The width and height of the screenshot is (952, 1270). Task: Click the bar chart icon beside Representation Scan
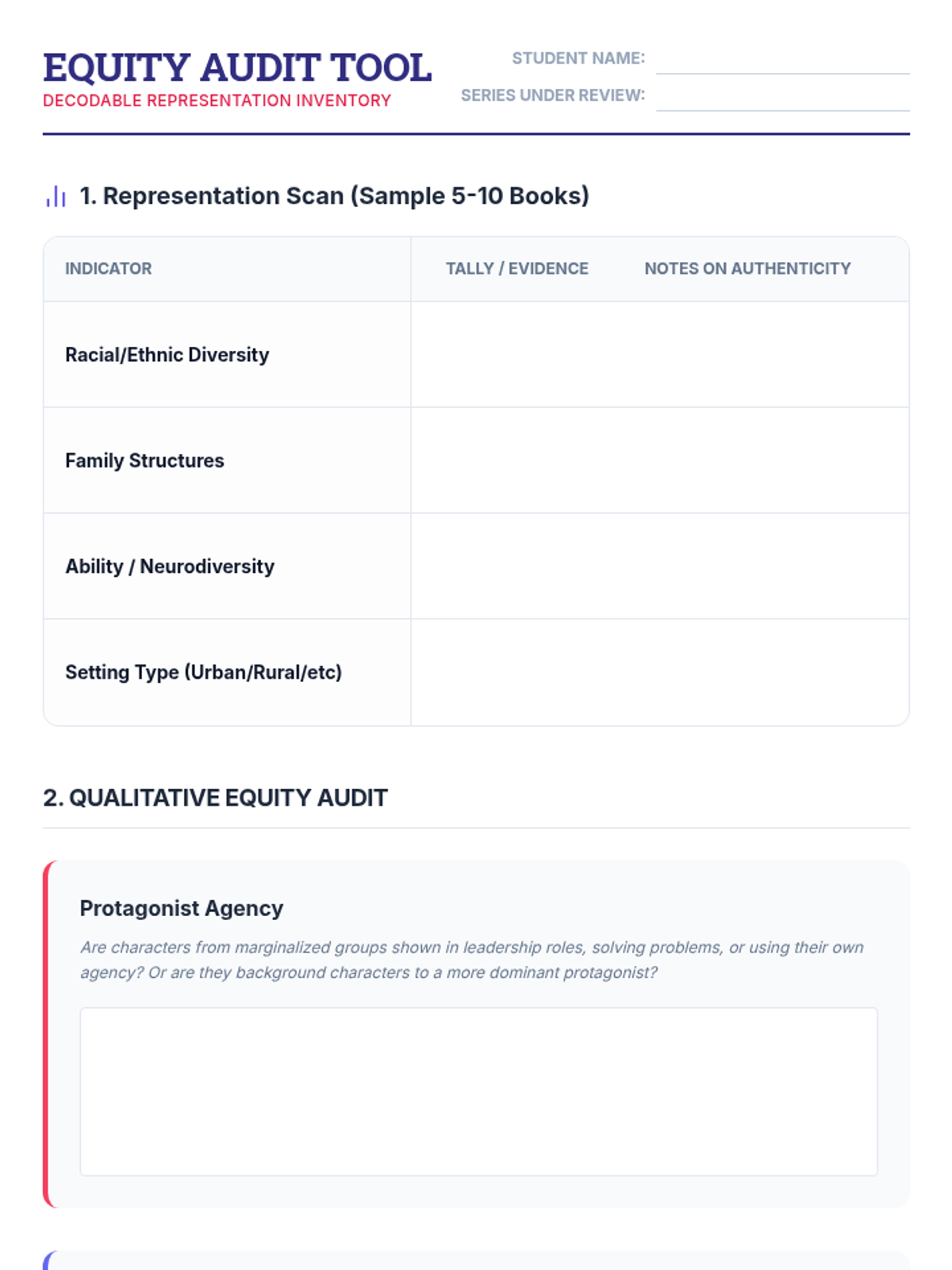tap(56, 196)
